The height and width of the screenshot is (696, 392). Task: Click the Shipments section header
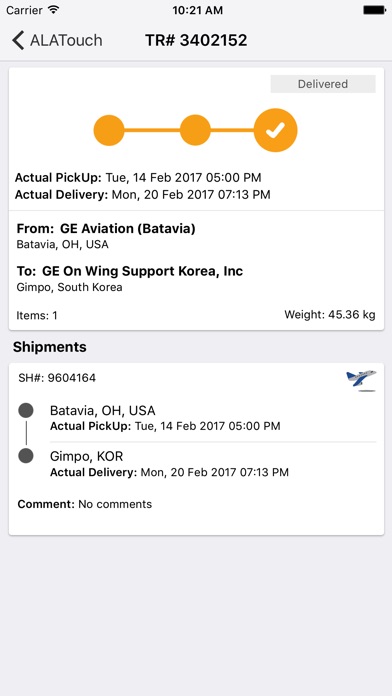point(50,347)
